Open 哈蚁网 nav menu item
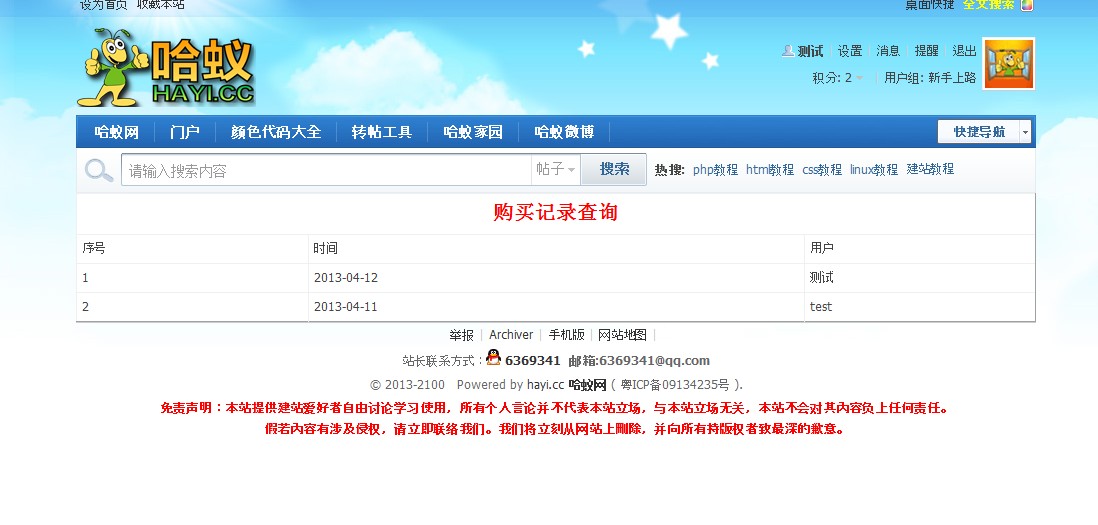1098x525 pixels. (117, 132)
